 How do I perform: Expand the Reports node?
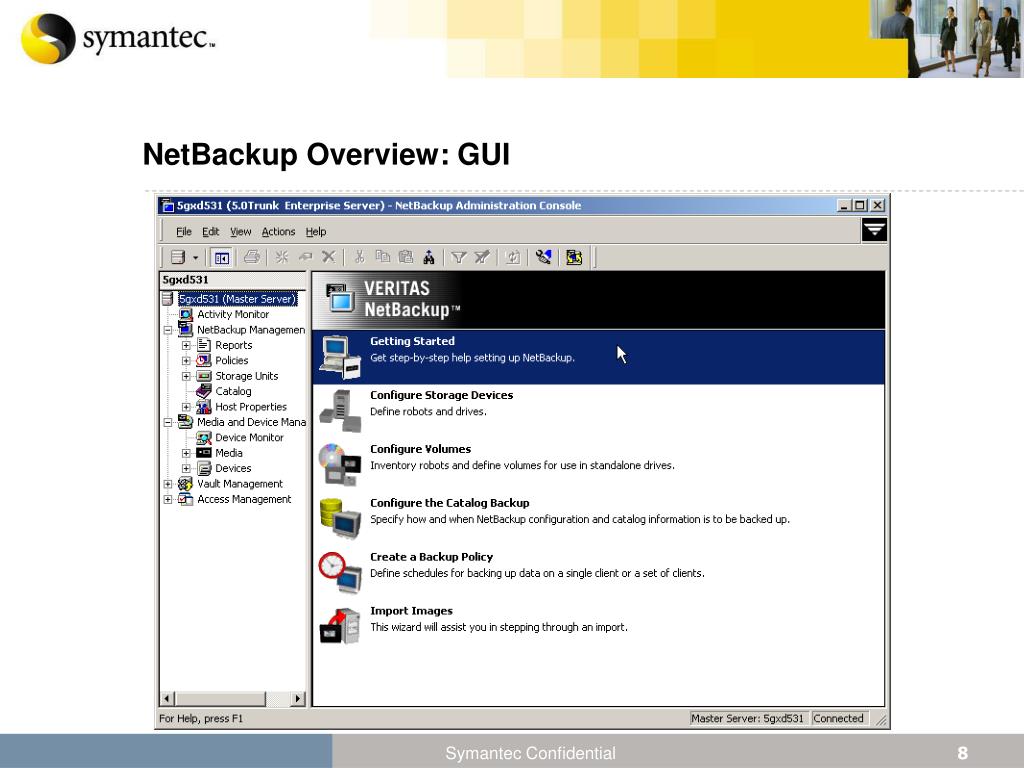(186, 345)
